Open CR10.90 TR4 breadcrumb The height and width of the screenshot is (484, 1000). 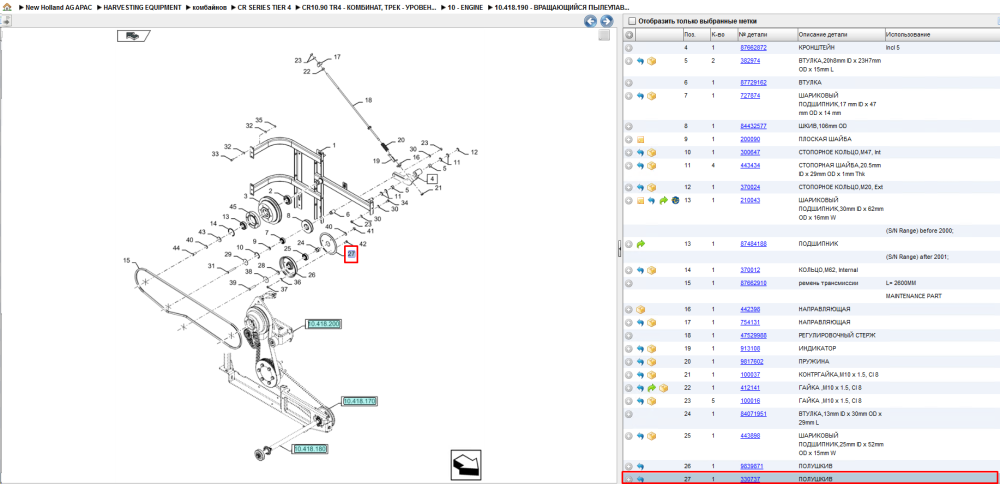click(369, 7)
